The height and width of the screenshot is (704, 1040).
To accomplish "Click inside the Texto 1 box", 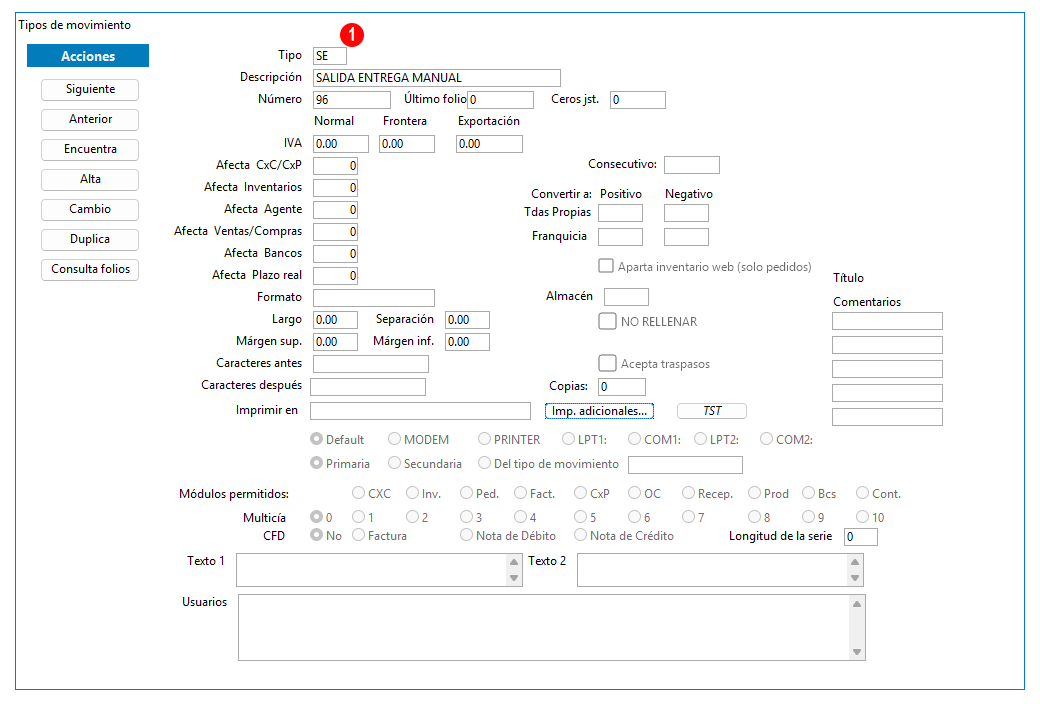I will (371, 570).
